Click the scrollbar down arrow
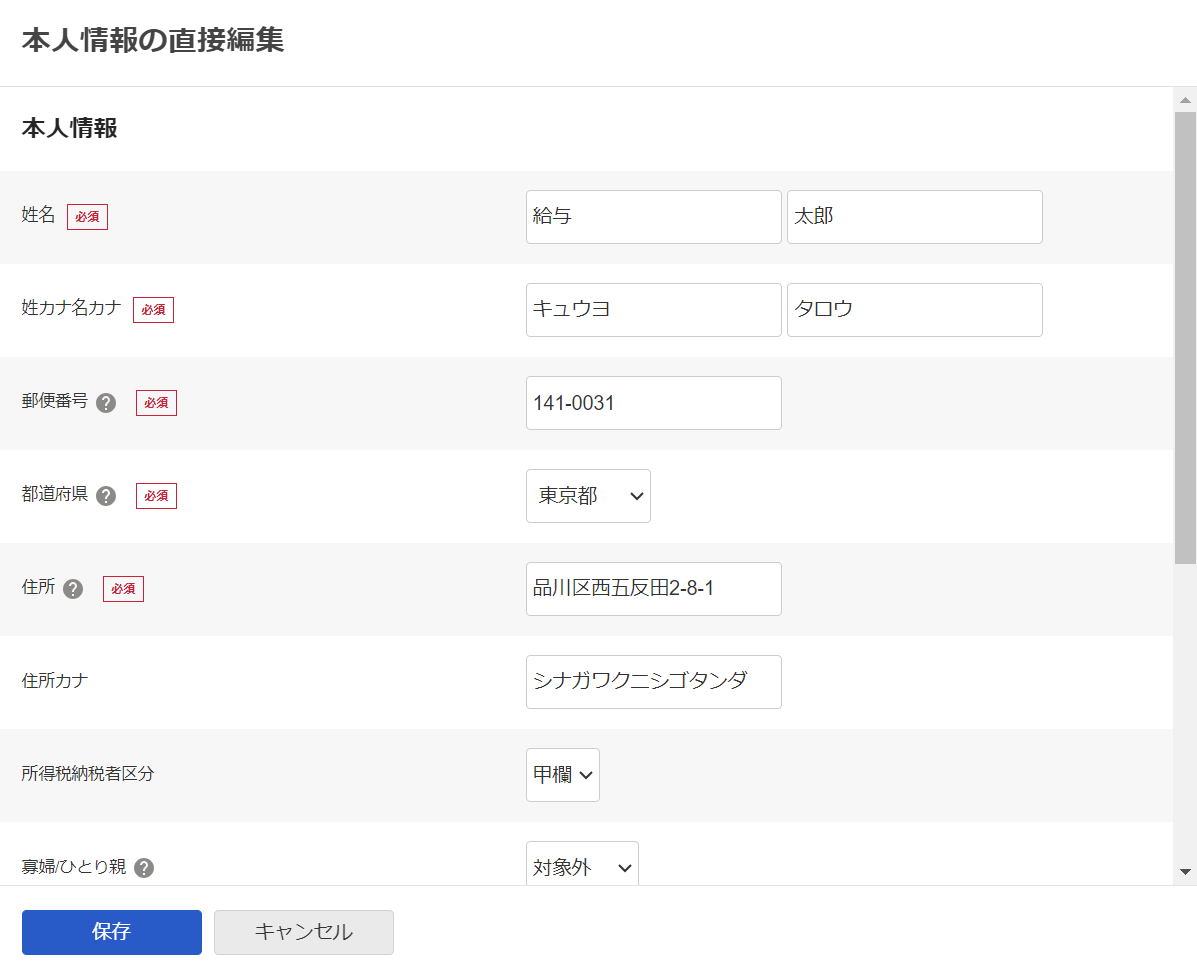1197x979 pixels. pyautogui.click(x=1185, y=872)
